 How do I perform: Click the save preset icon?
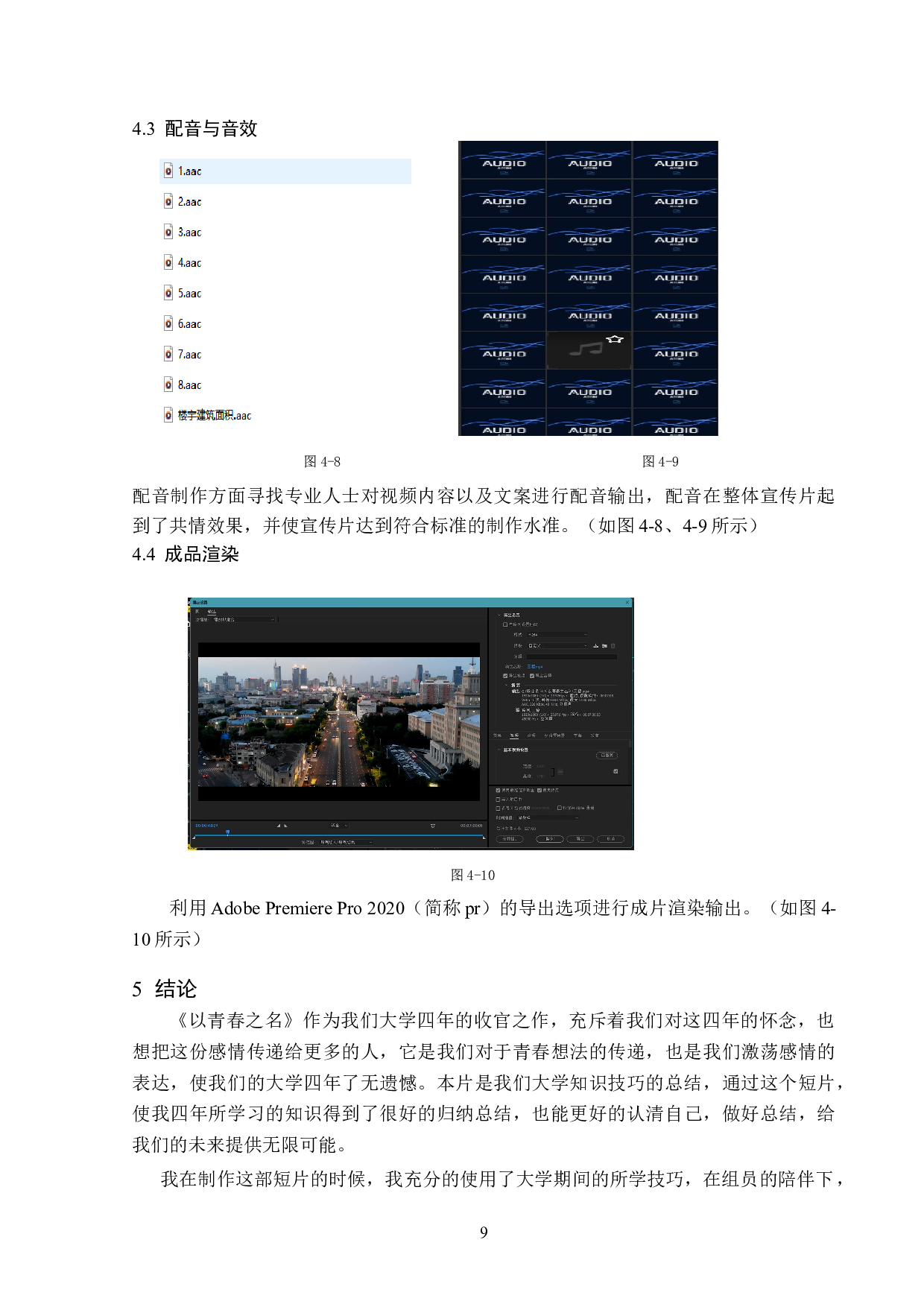(x=595, y=646)
